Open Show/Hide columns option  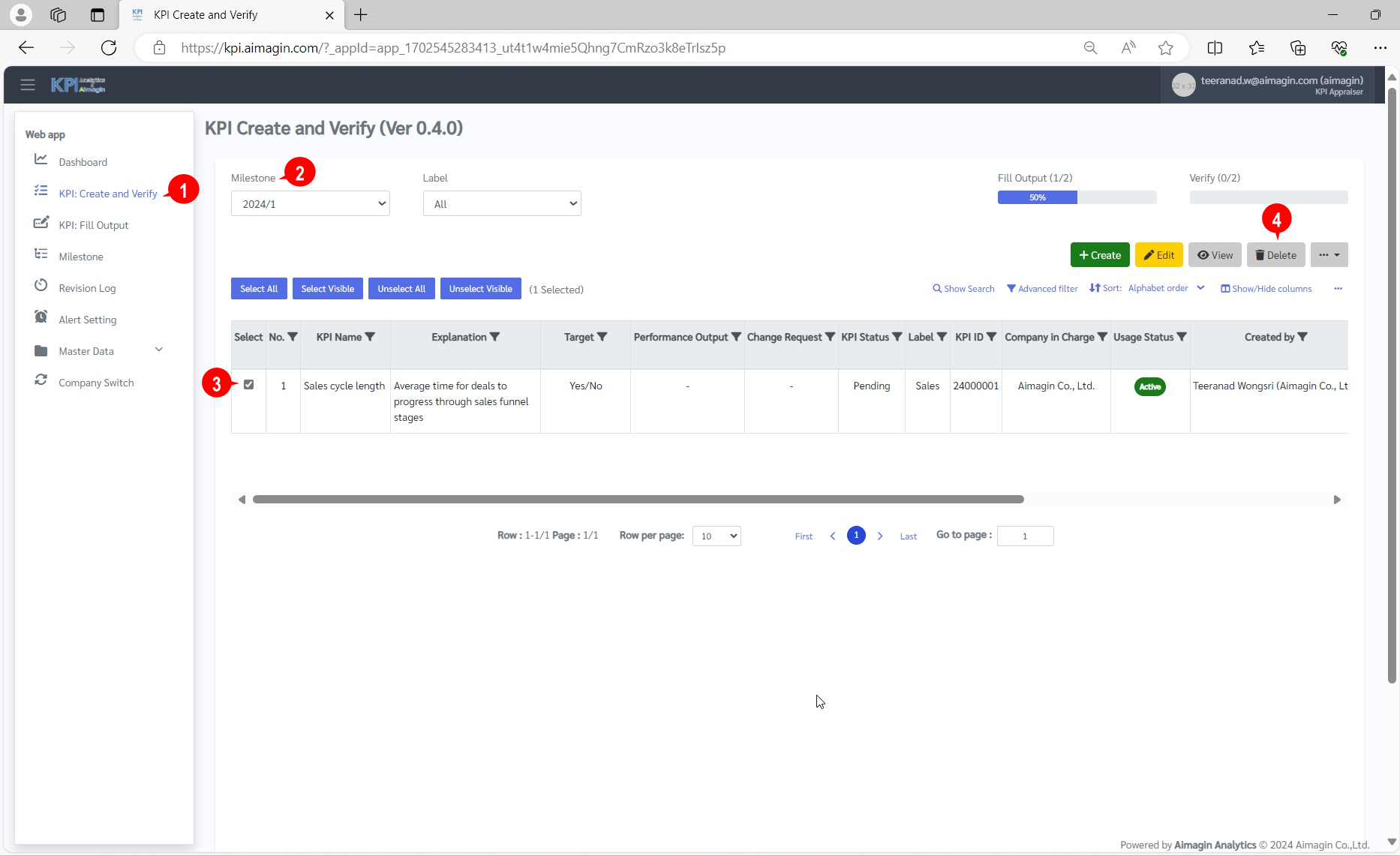point(1266,289)
